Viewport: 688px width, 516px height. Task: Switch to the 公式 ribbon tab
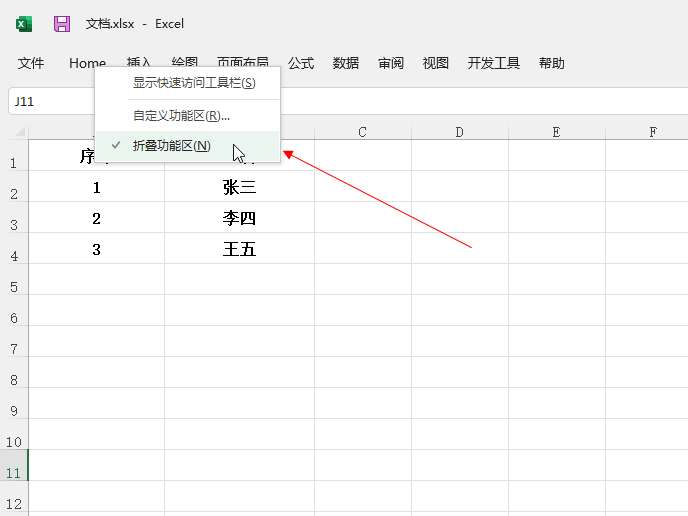click(x=301, y=63)
